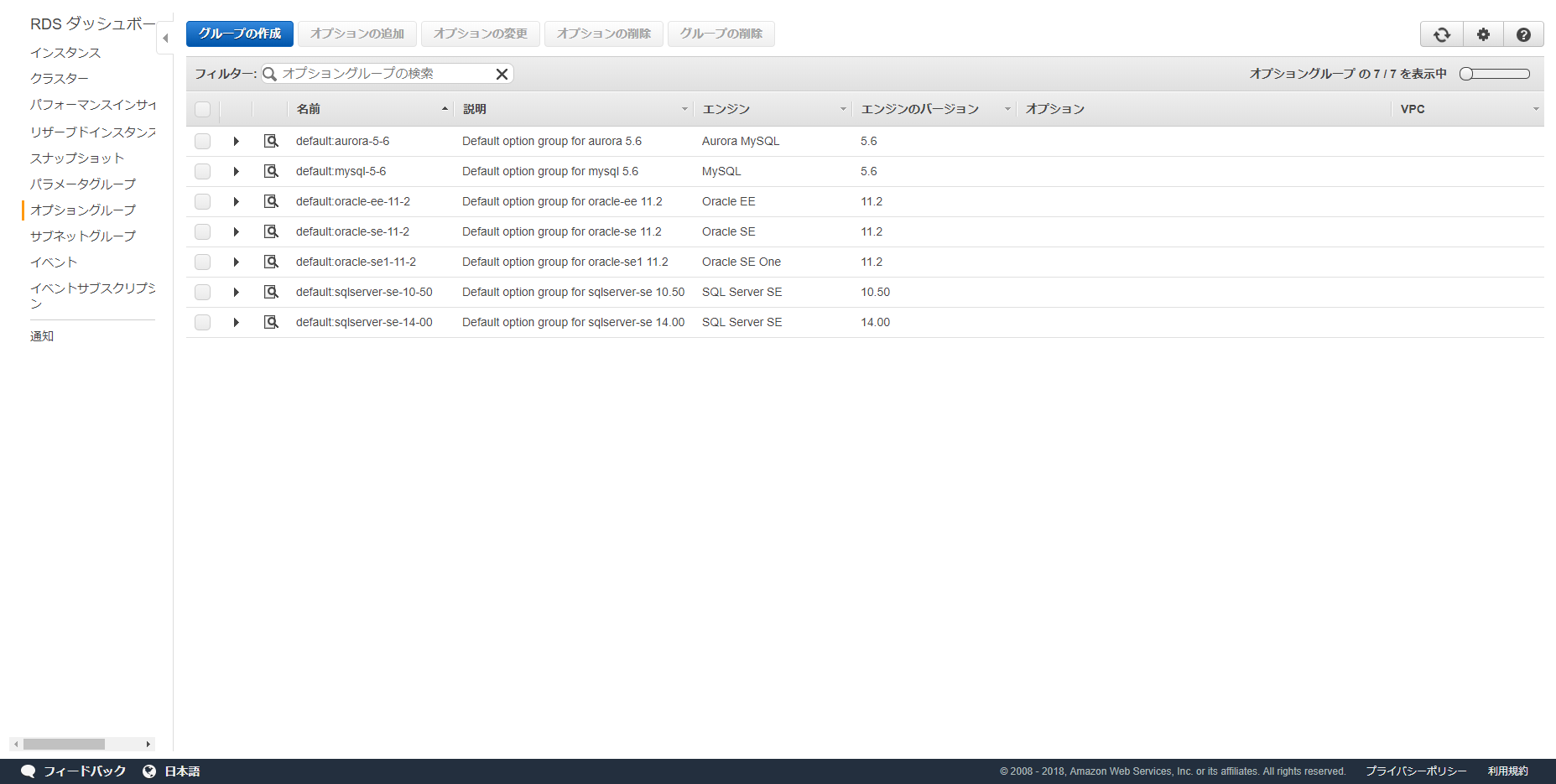Click the refresh icon button

point(1441,34)
